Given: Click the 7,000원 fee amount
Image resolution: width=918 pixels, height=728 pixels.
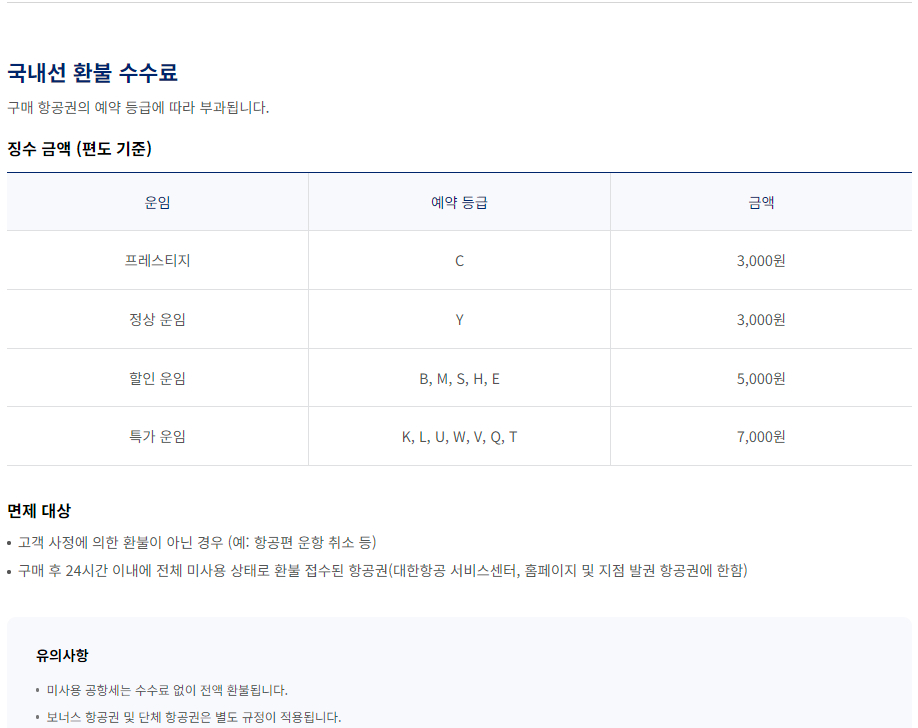Looking at the screenshot, I should pos(761,436).
